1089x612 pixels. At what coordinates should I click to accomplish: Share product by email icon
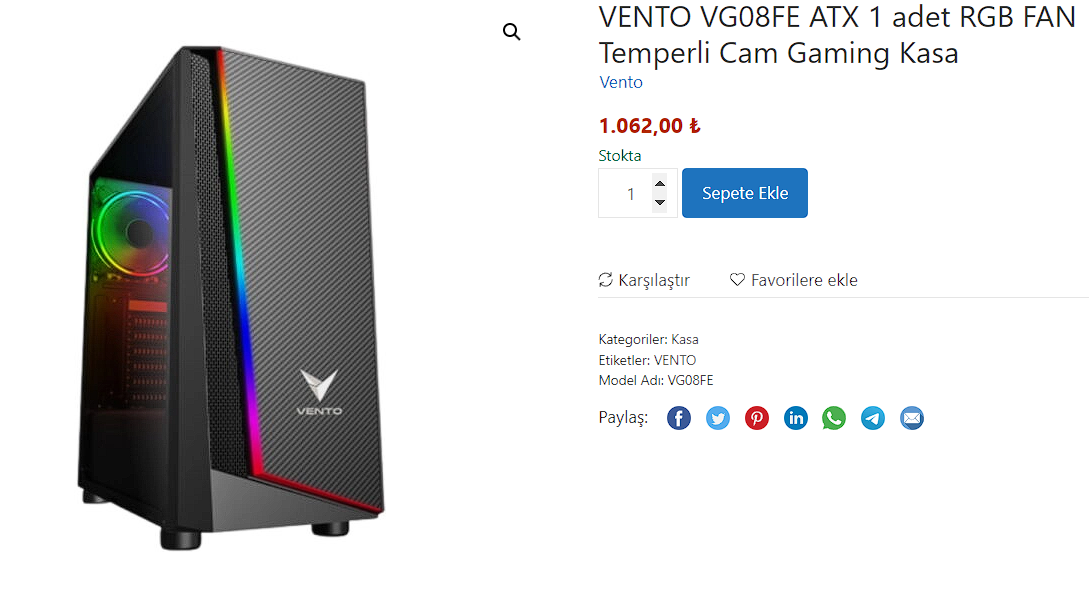pos(912,418)
